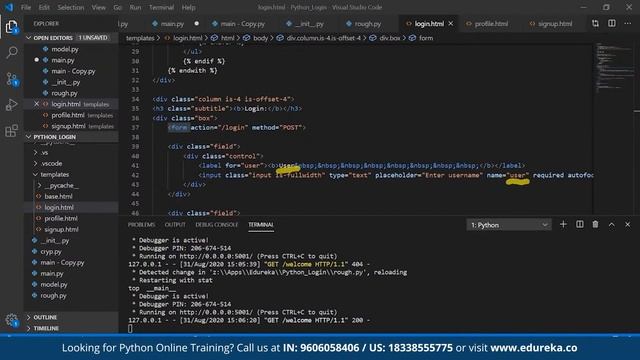Click the div.box breadcrumb segment
The image size is (640, 360).
click(x=390, y=38)
